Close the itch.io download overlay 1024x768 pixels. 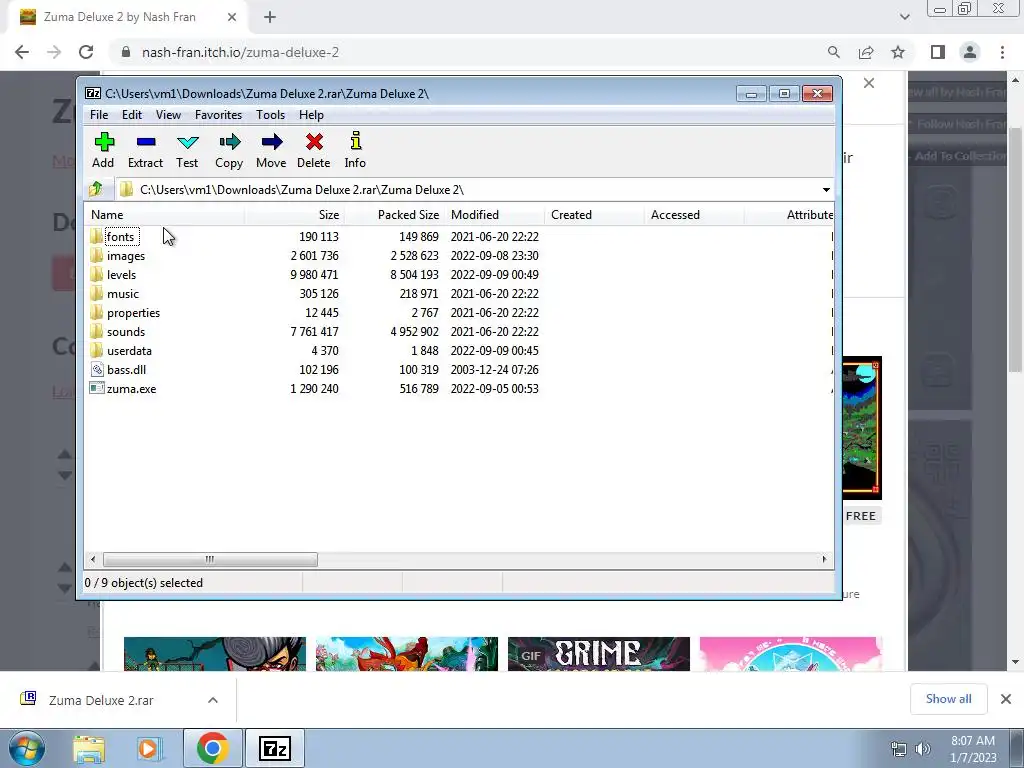[869, 83]
